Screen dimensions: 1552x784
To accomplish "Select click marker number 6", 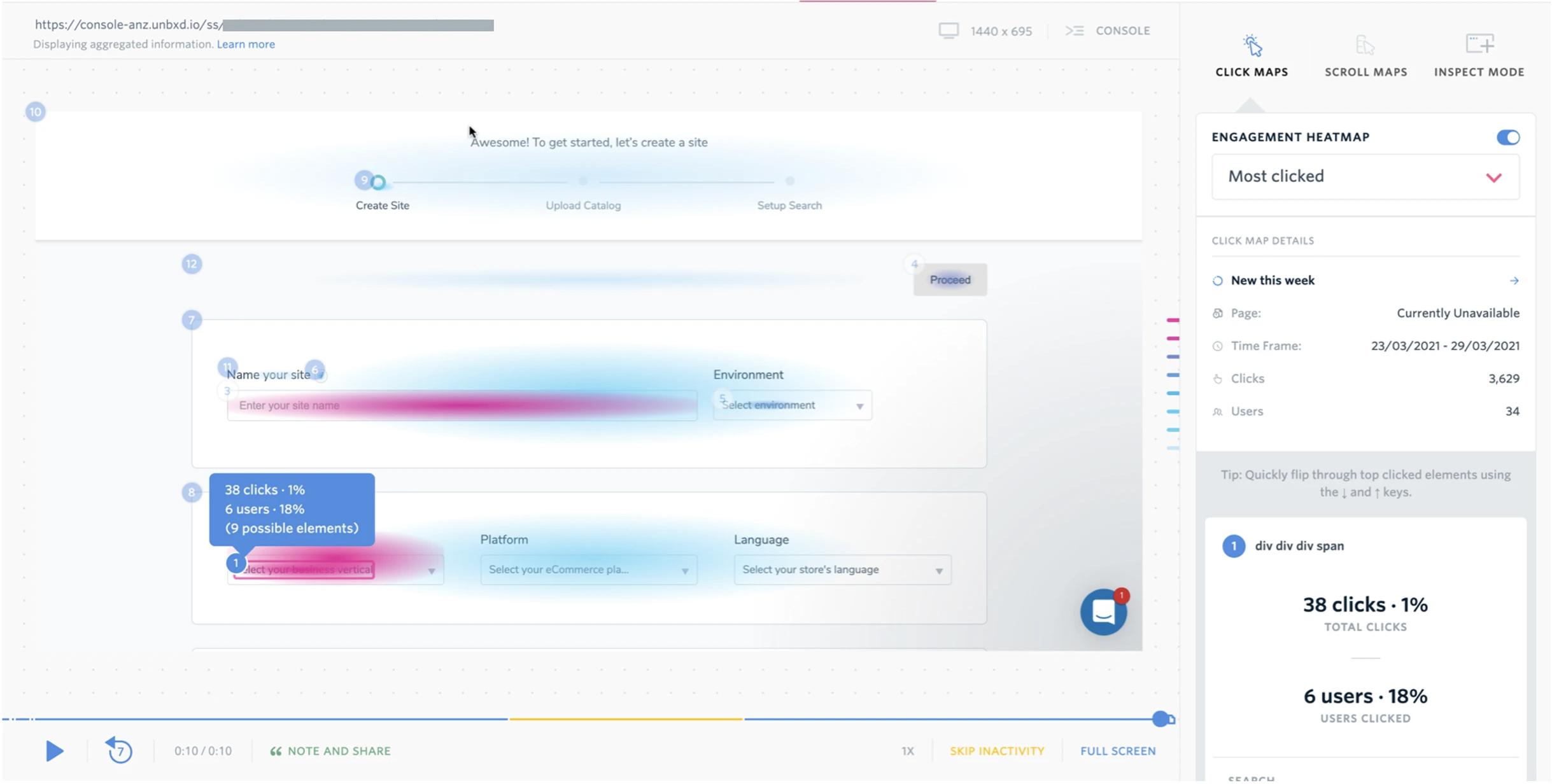I will pyautogui.click(x=314, y=370).
